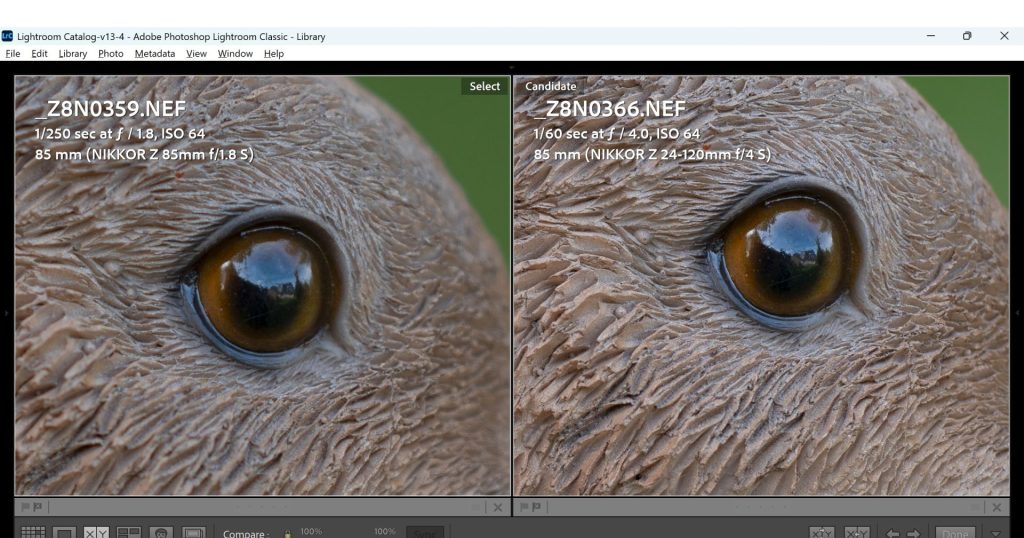Click the Candidate label badge
This screenshot has width=1024, height=538.
pos(551,86)
